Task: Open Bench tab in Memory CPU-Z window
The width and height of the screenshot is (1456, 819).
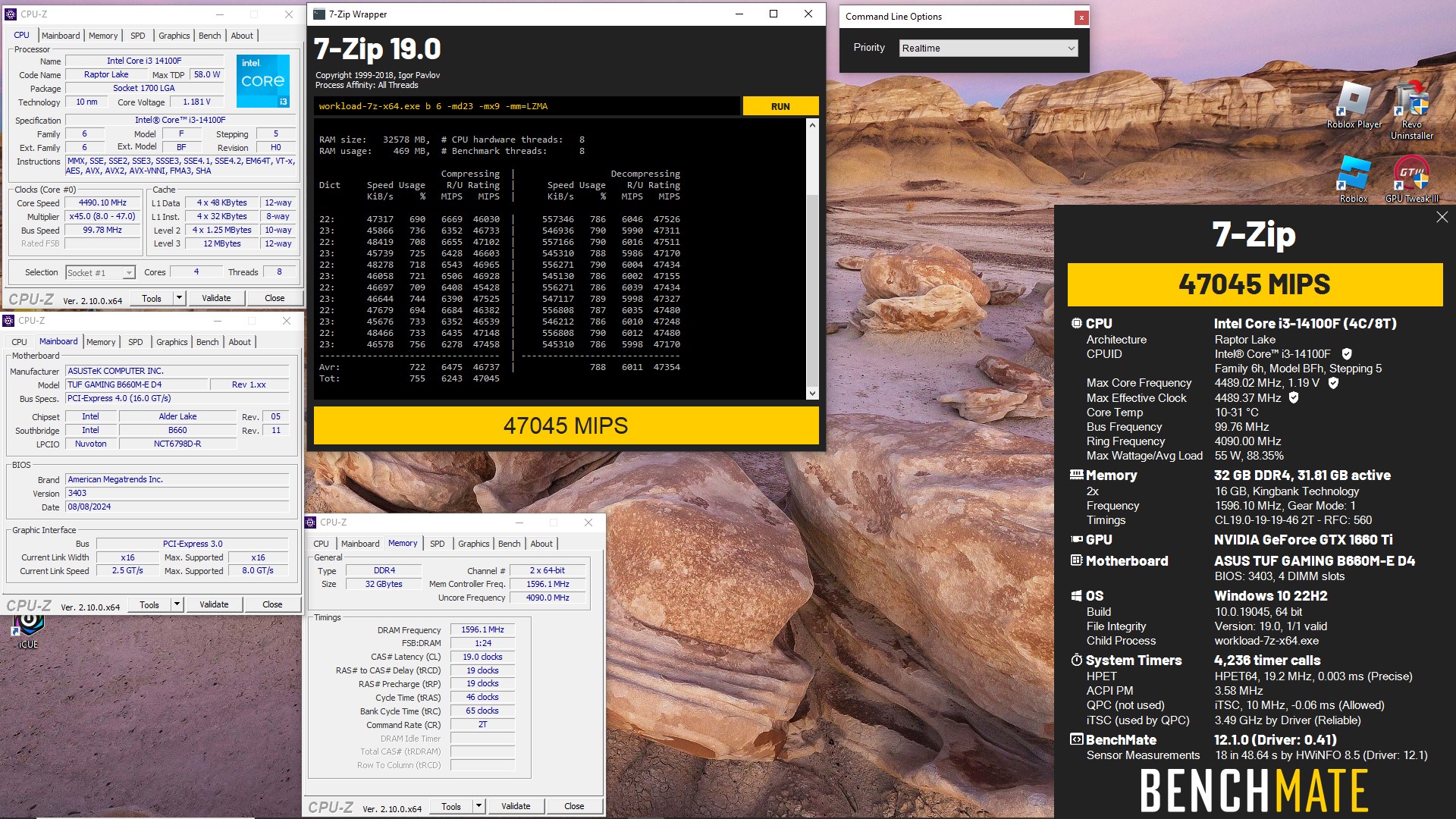Action: [x=510, y=544]
